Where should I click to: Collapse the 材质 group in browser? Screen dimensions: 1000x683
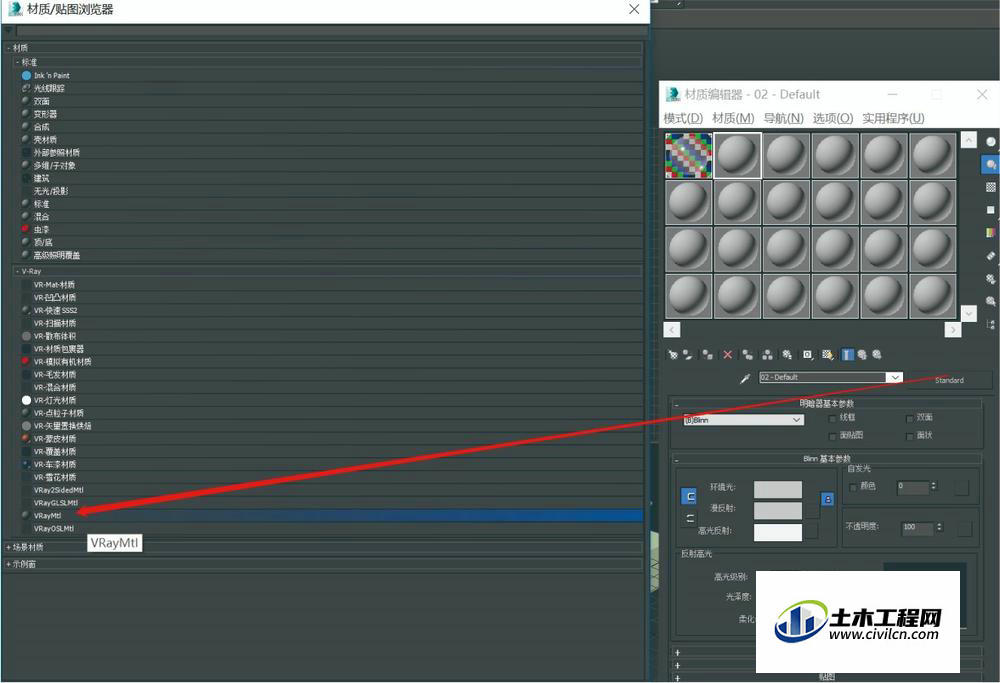pos(8,48)
